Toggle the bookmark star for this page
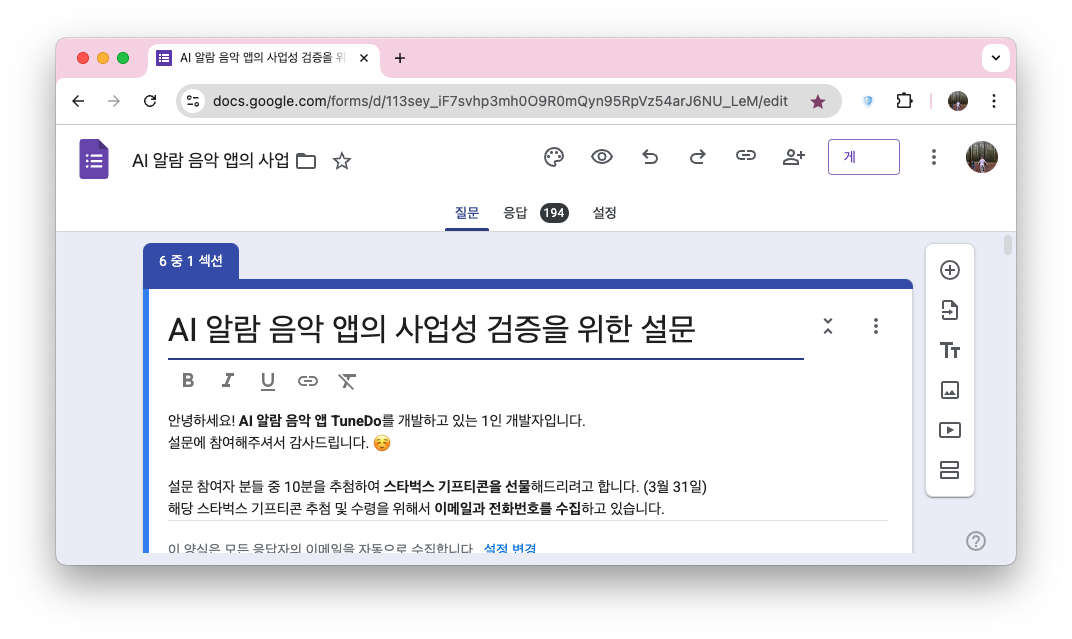 [818, 102]
